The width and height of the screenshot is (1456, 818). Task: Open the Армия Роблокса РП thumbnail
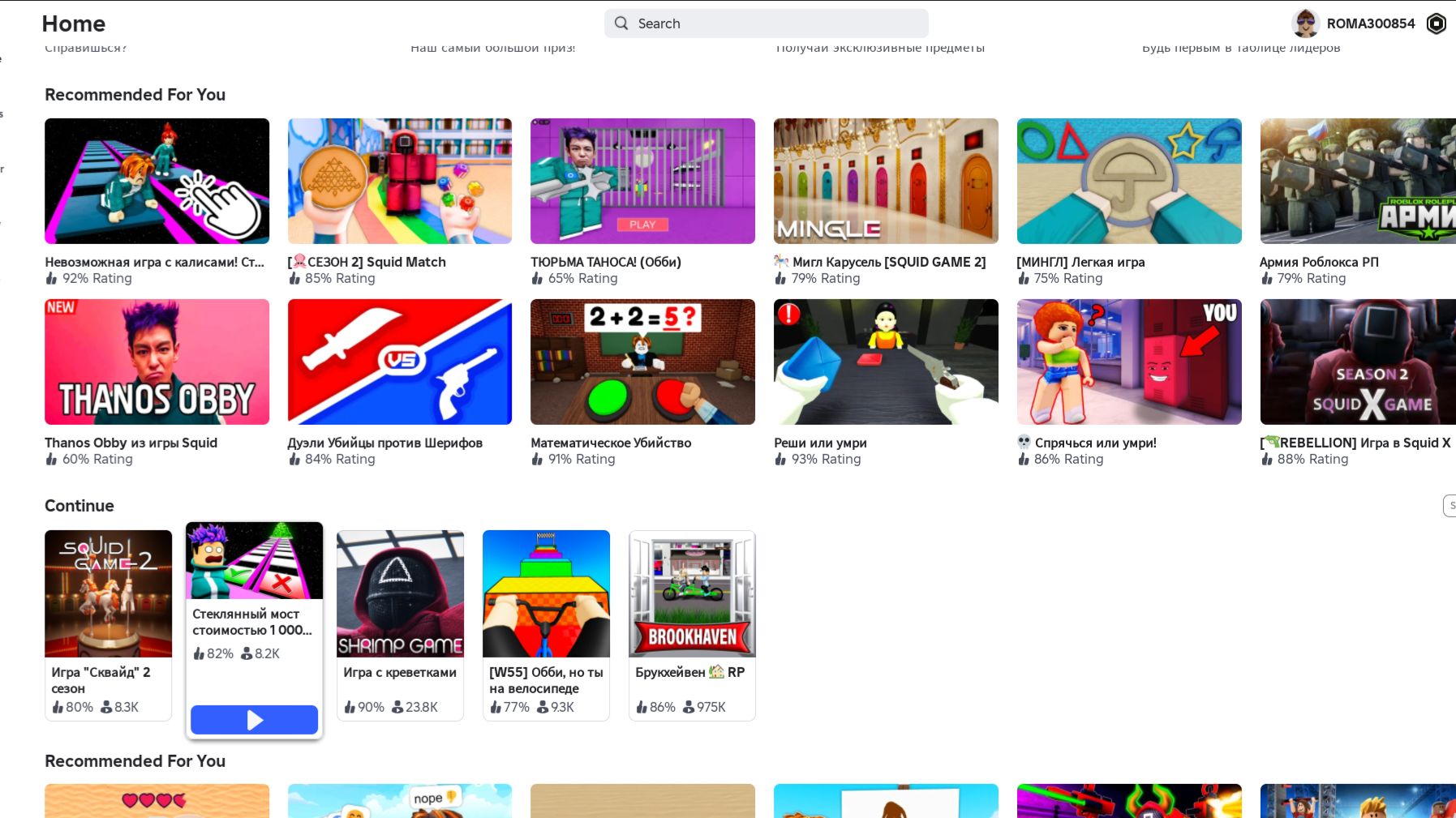pyautogui.click(x=1358, y=181)
